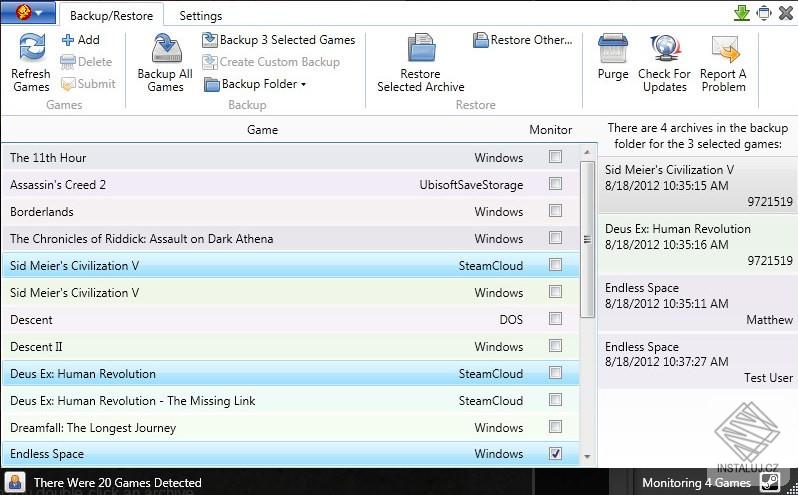Click the scroll up arrow of game list
The width and height of the screenshot is (798, 495).
[x=587, y=152]
